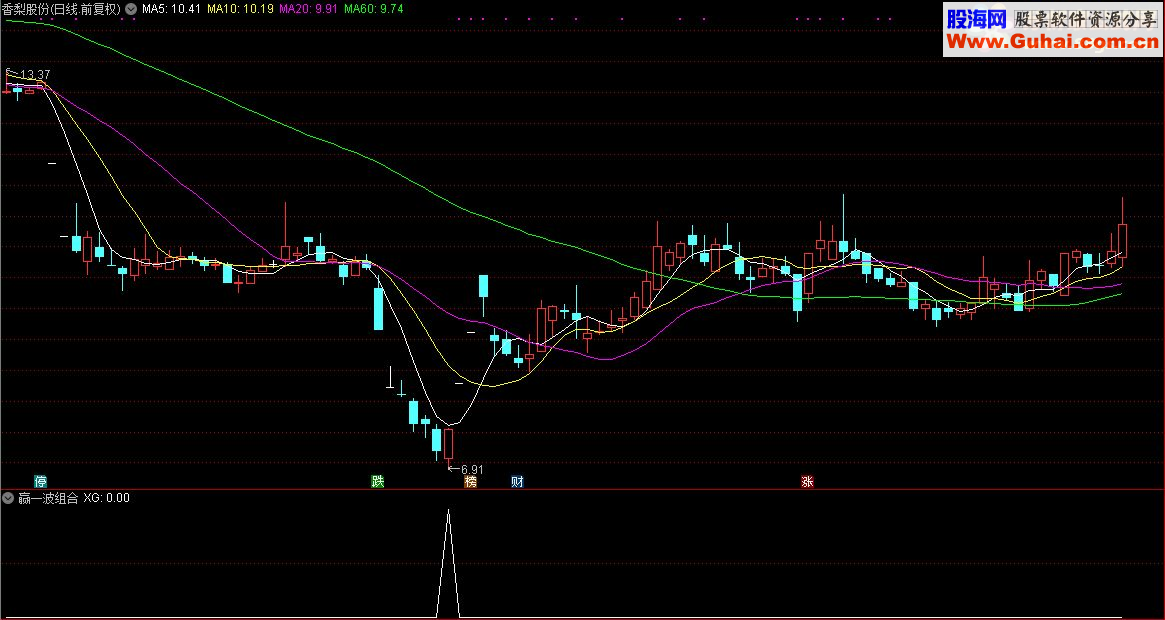Click the MA5: 10.41 label
This screenshot has height=620, width=1165.
171,10
